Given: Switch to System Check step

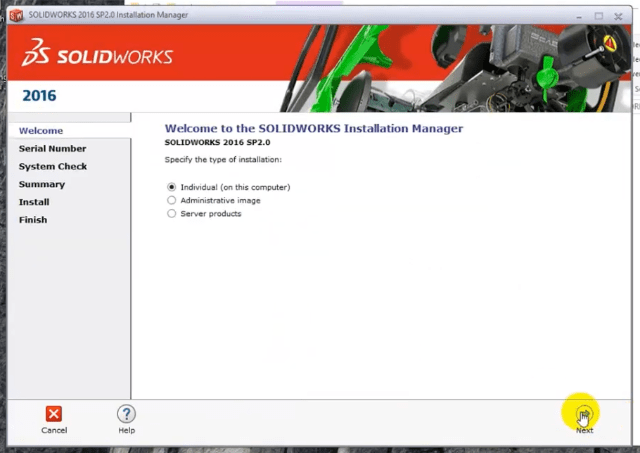Looking at the screenshot, I should point(53,167).
